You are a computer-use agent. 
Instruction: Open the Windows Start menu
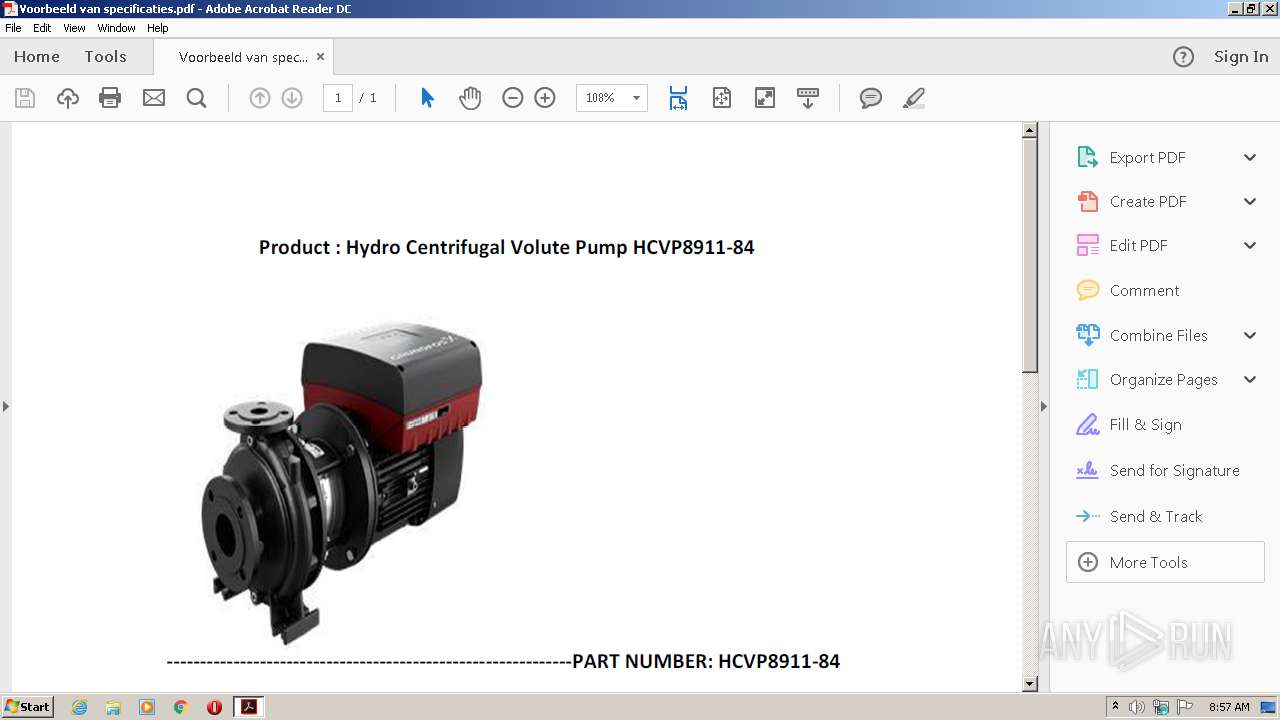pos(28,707)
